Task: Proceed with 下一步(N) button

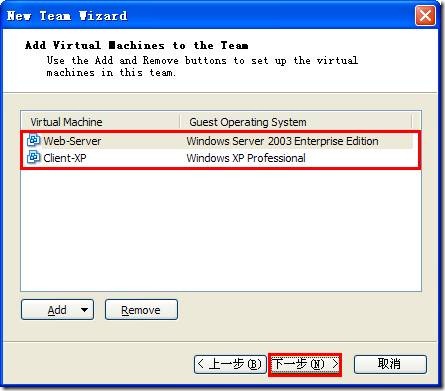Action: [305, 364]
